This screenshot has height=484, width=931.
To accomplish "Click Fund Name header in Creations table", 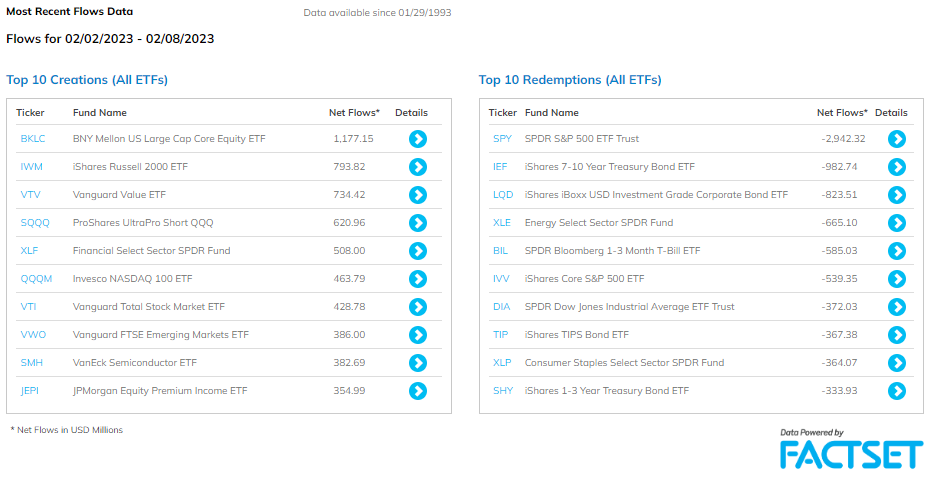I will pyautogui.click(x=100, y=113).
